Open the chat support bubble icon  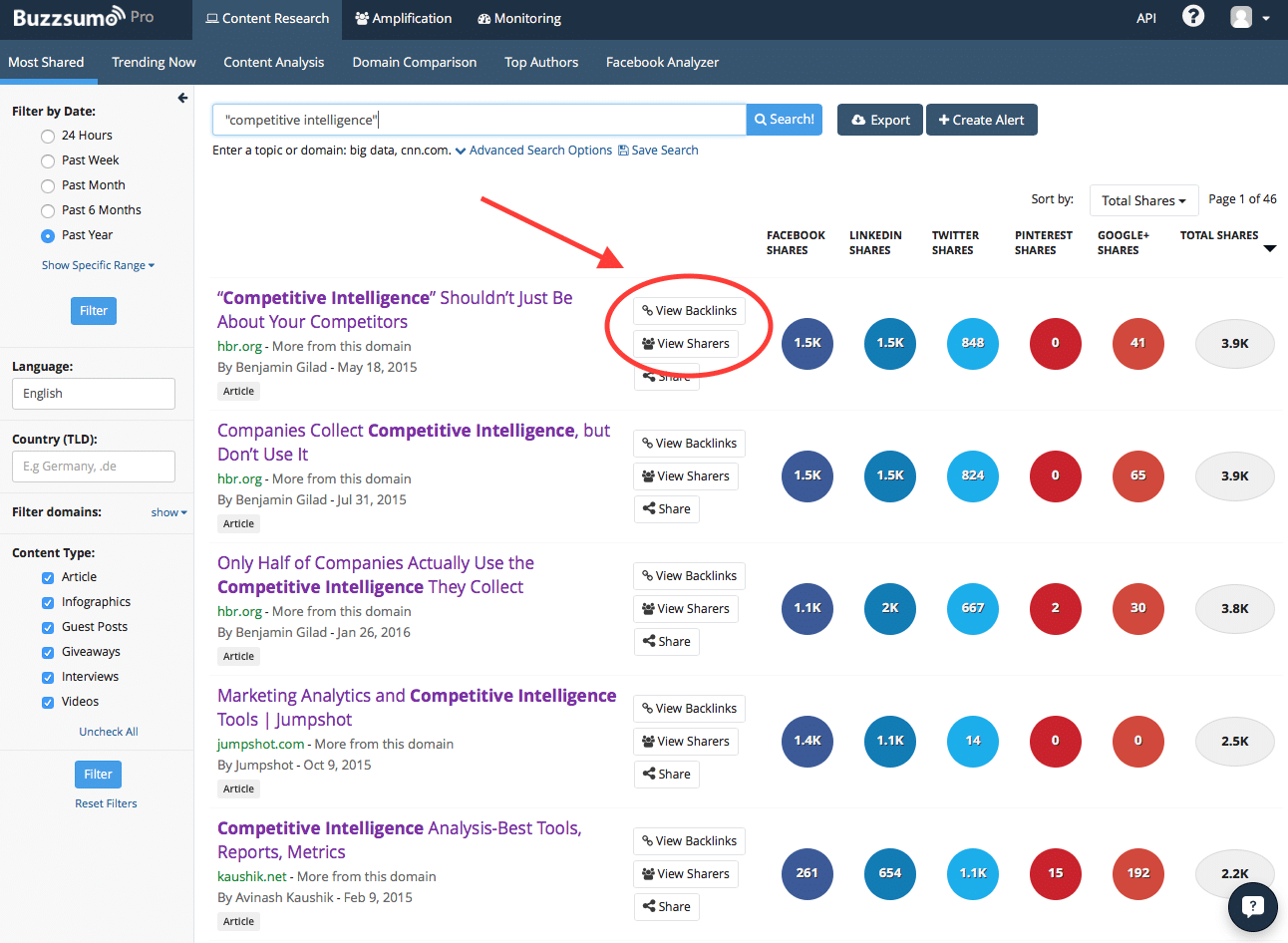click(x=1253, y=906)
